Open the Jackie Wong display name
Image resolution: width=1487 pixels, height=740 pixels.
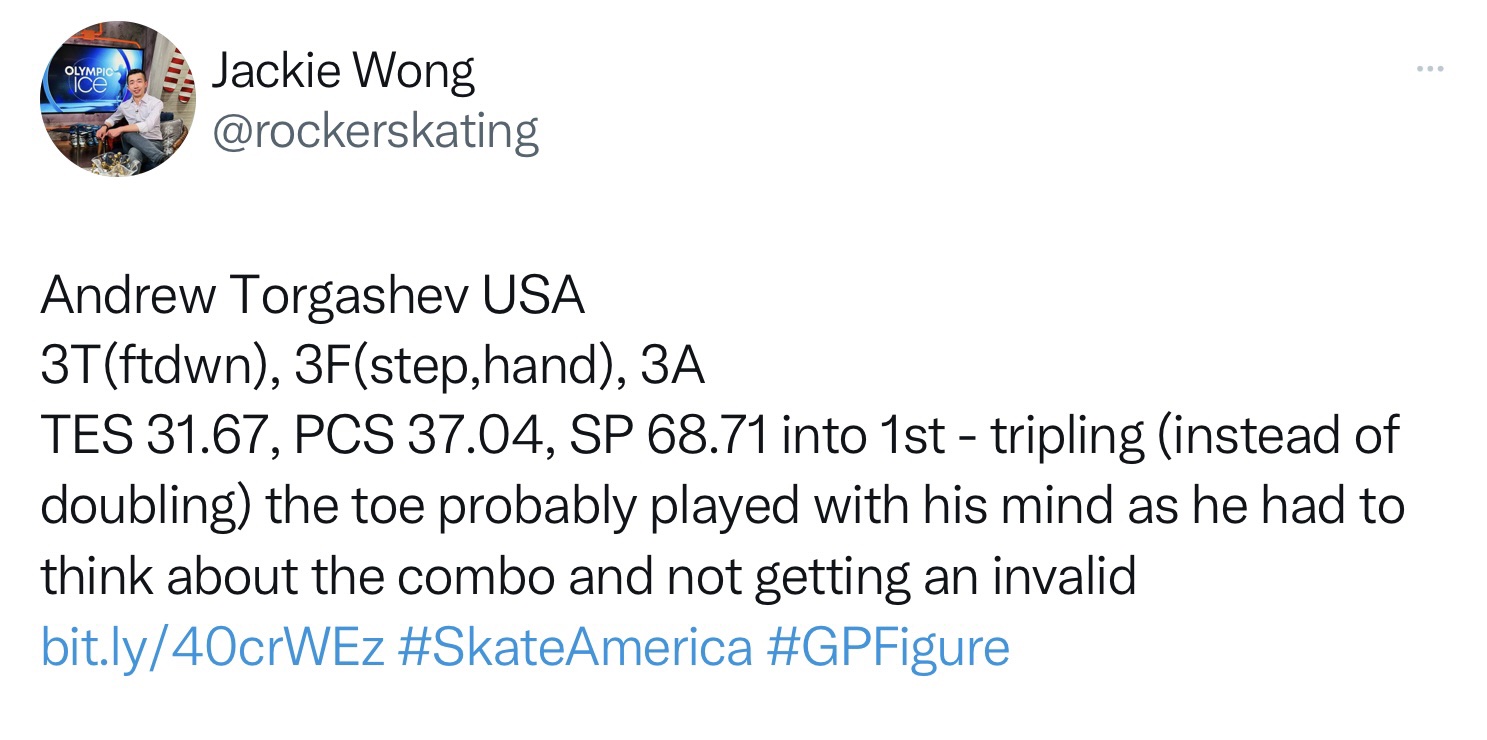pyautogui.click(x=343, y=73)
